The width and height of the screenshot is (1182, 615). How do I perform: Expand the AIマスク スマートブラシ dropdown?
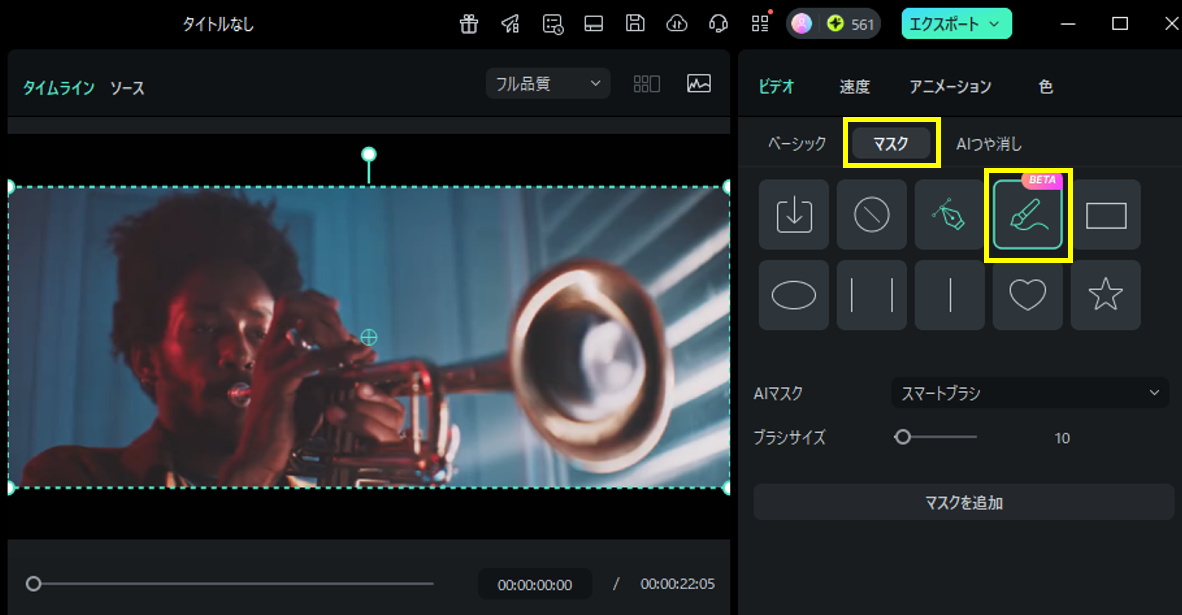[1029, 392]
